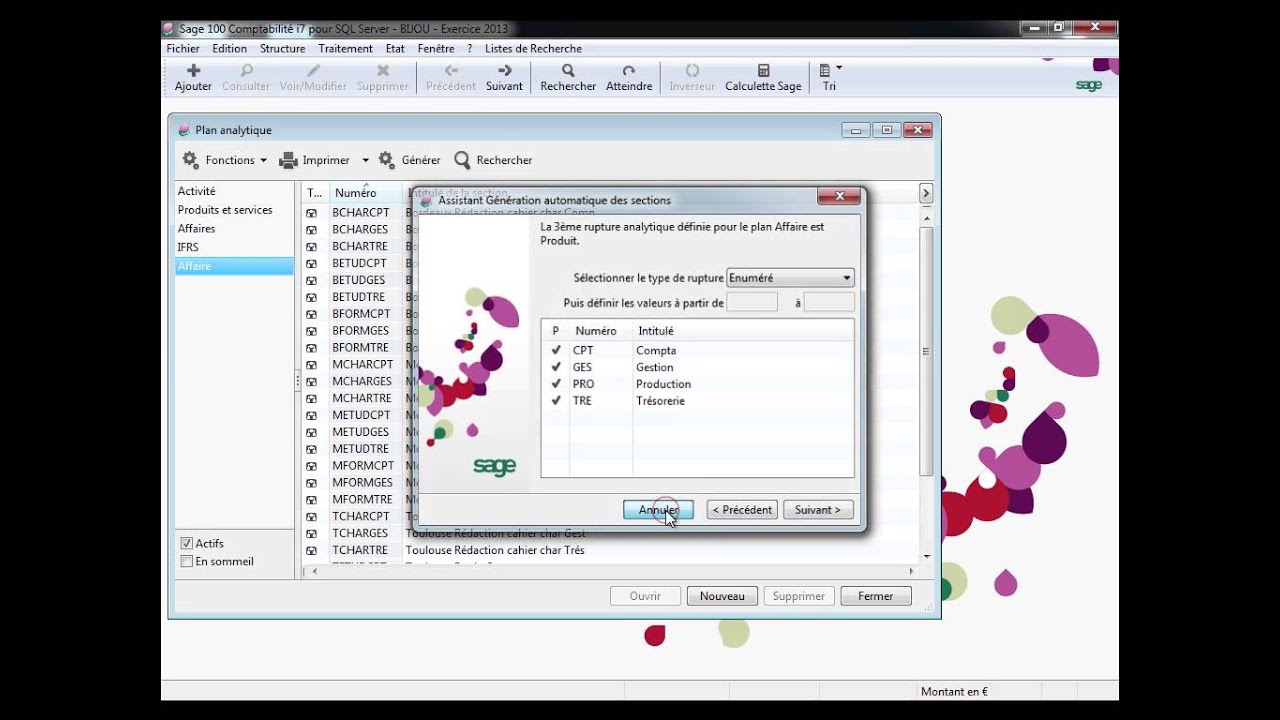Toggle check mark for GES Gestion row
The width and height of the screenshot is (1280, 720).
click(x=556, y=367)
